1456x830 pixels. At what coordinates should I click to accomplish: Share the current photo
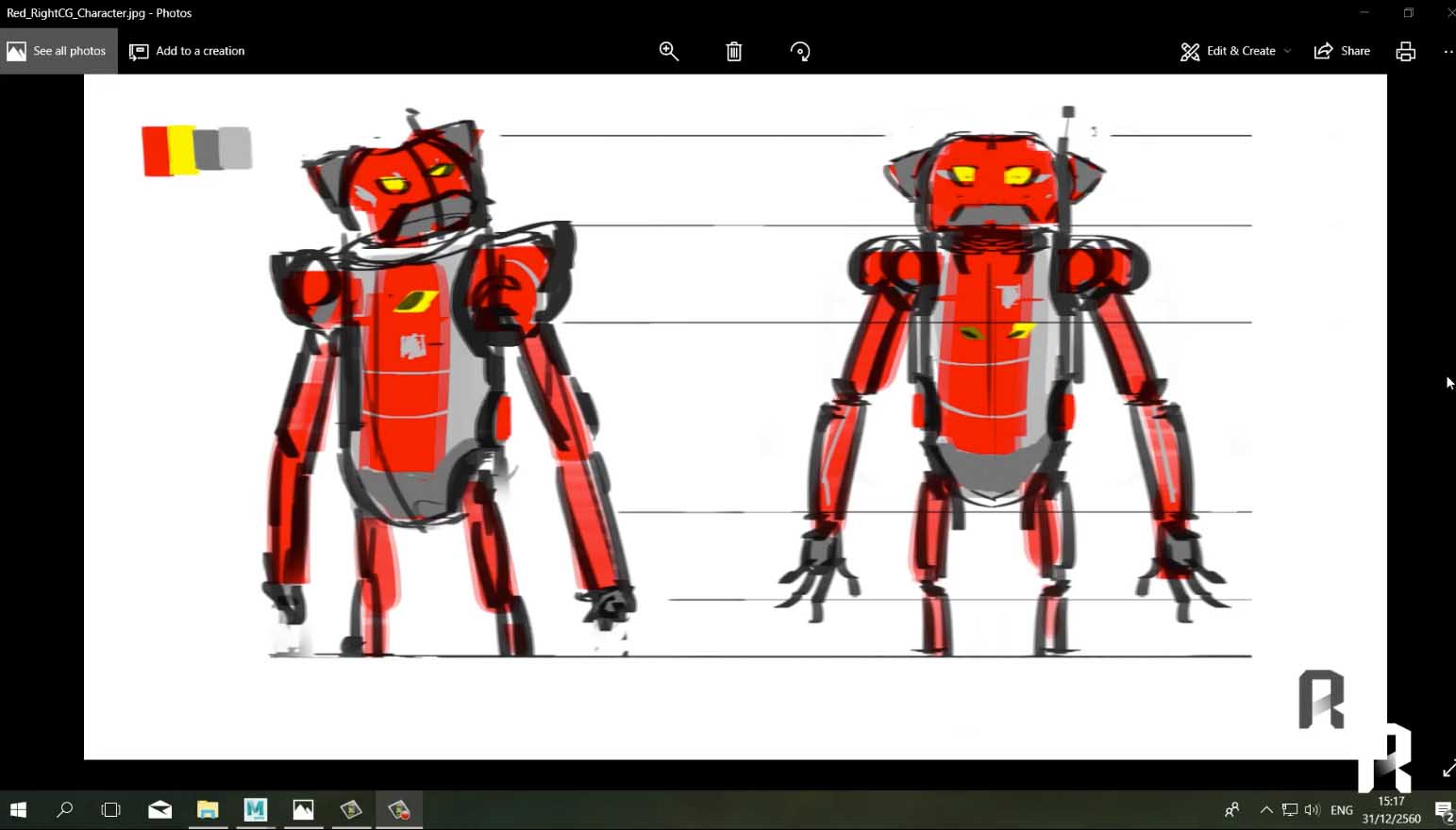(x=1342, y=51)
